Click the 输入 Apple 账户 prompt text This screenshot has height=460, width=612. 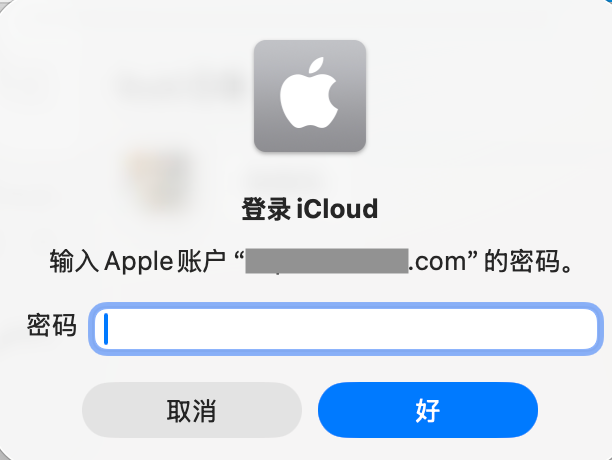point(138,261)
